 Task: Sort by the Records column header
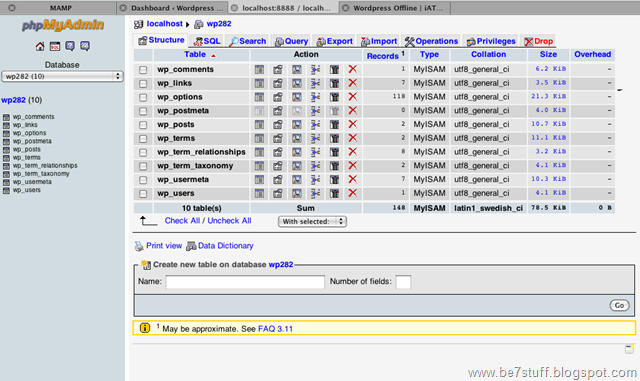pyautogui.click(x=382, y=56)
